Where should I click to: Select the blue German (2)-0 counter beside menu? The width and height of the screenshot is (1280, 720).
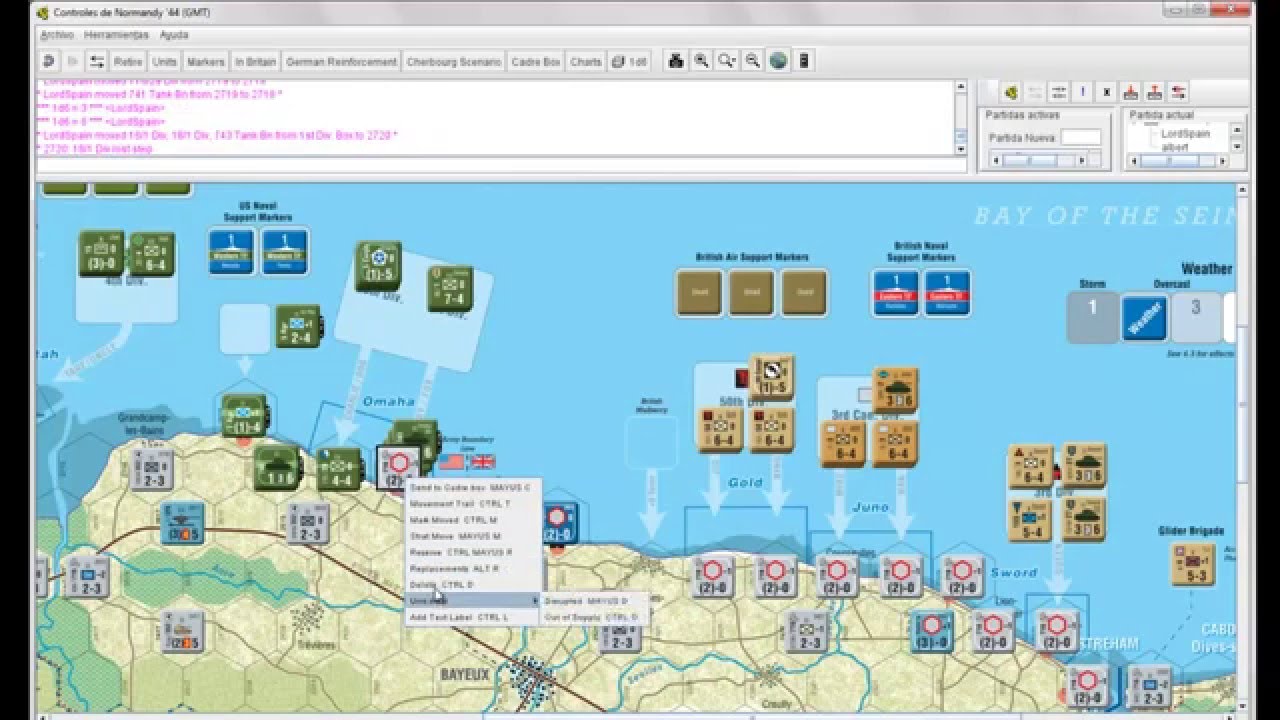560,523
